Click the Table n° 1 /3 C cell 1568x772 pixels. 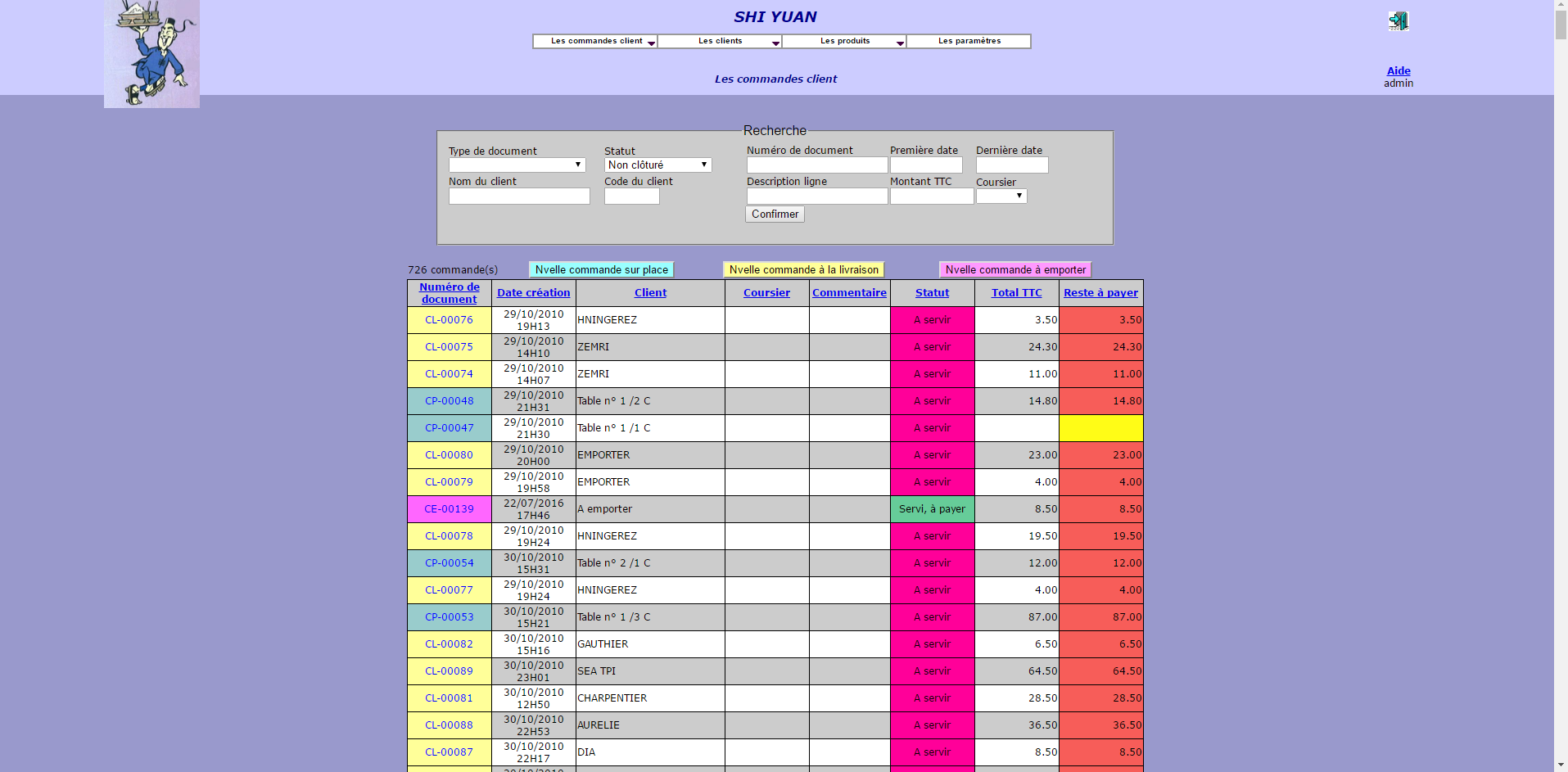(x=650, y=617)
